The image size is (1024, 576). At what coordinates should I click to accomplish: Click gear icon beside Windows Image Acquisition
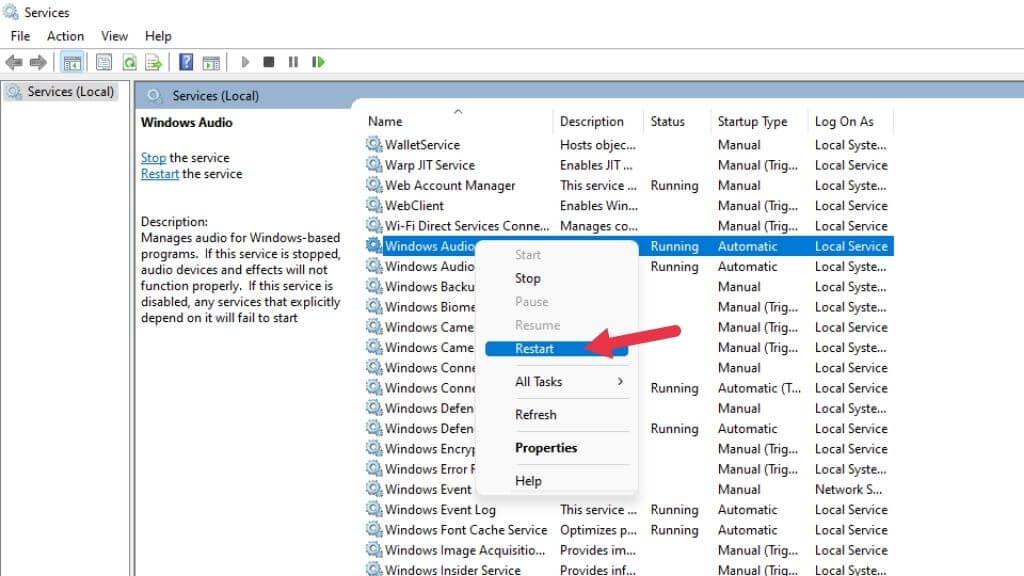point(374,549)
